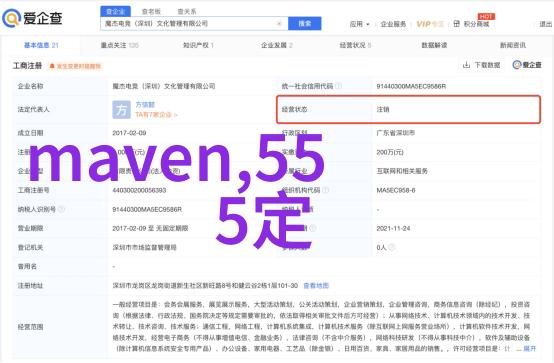Screen dimensions: 554x363
Task: Select the company name in 企业名称 row
Action: coord(164,86)
